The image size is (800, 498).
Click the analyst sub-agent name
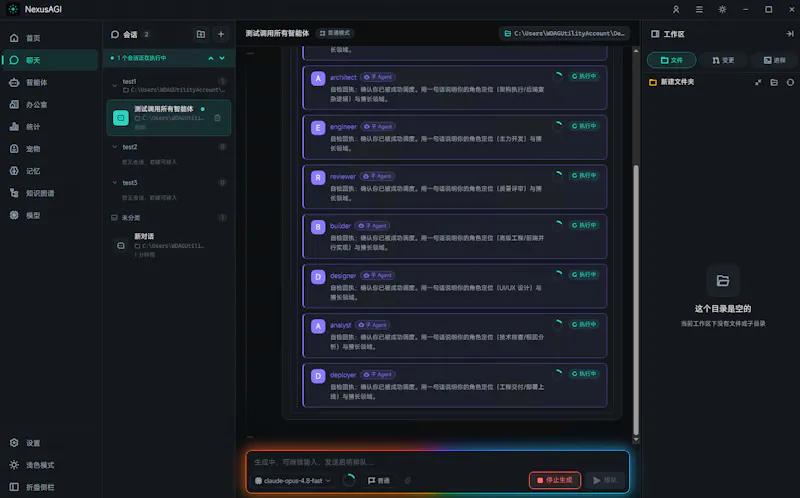(340, 325)
